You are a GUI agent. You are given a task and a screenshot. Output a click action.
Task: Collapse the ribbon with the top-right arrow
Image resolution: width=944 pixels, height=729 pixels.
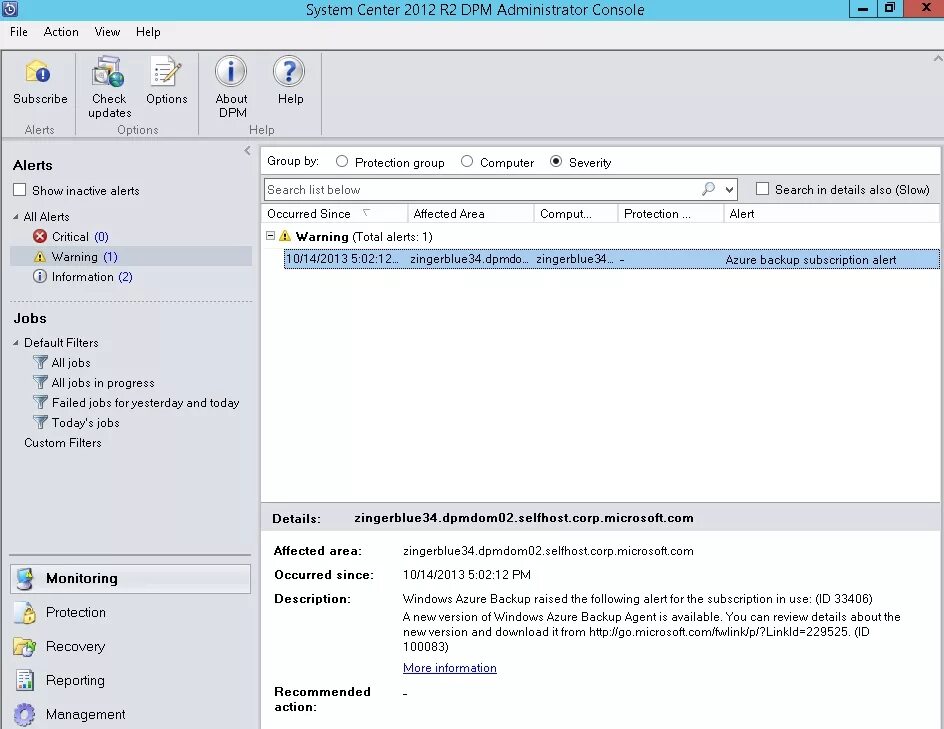pos(937,58)
